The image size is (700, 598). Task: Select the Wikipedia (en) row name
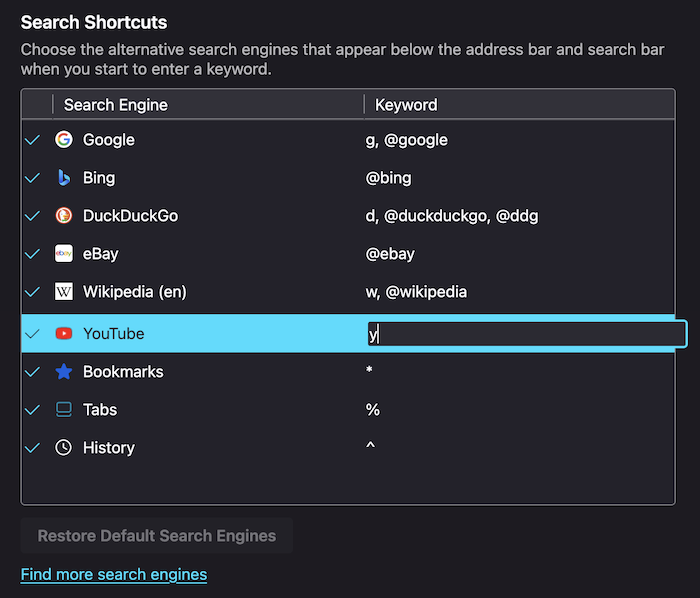(x=135, y=291)
